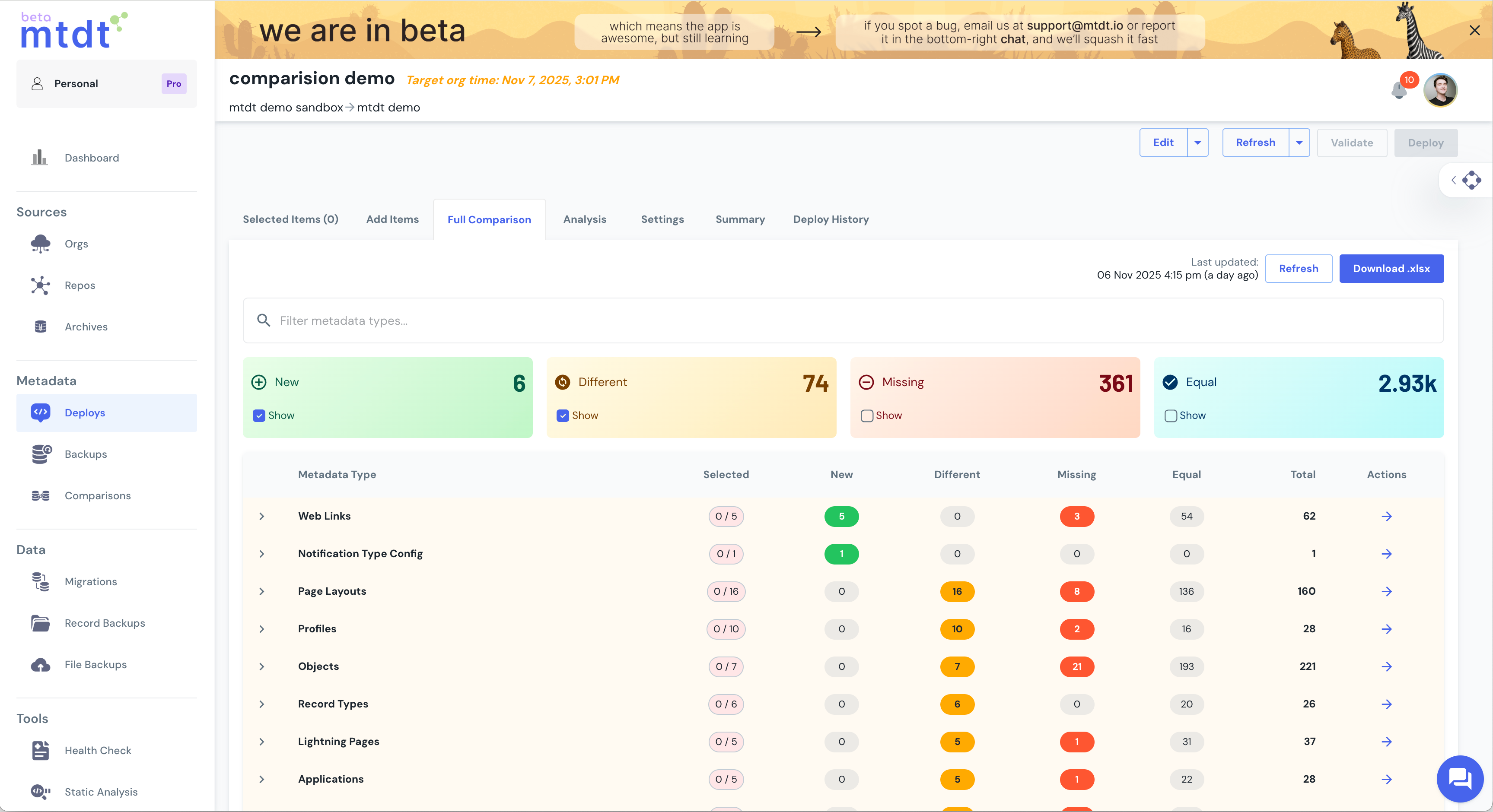Image resolution: width=1493 pixels, height=812 pixels.
Task: Click the Orgs cloud icon
Action: tap(40, 244)
